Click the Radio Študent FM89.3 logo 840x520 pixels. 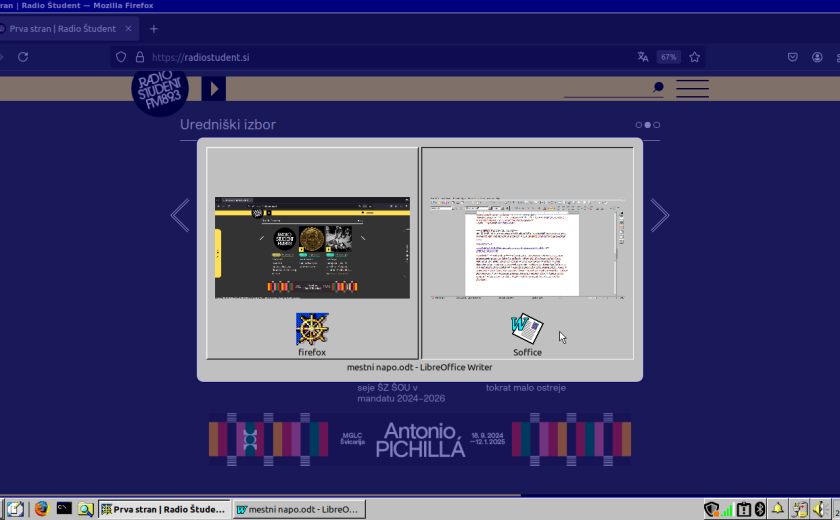[x=160, y=88]
